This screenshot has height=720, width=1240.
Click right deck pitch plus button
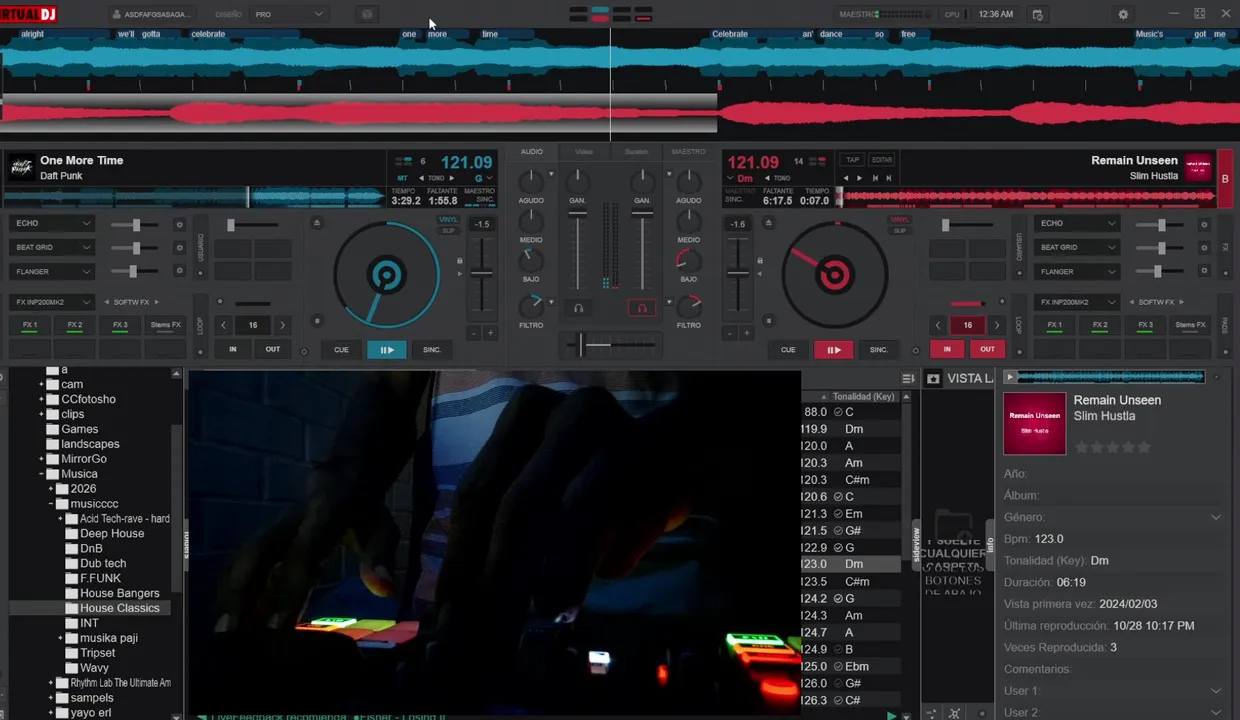coord(746,333)
